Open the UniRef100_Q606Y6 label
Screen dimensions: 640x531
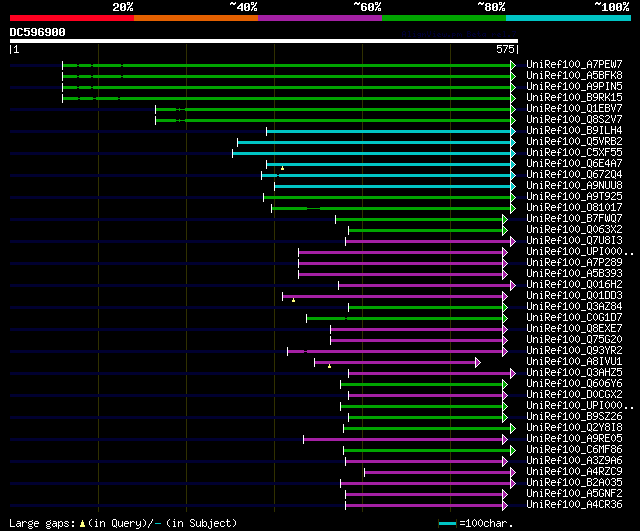pyautogui.click(x=574, y=384)
